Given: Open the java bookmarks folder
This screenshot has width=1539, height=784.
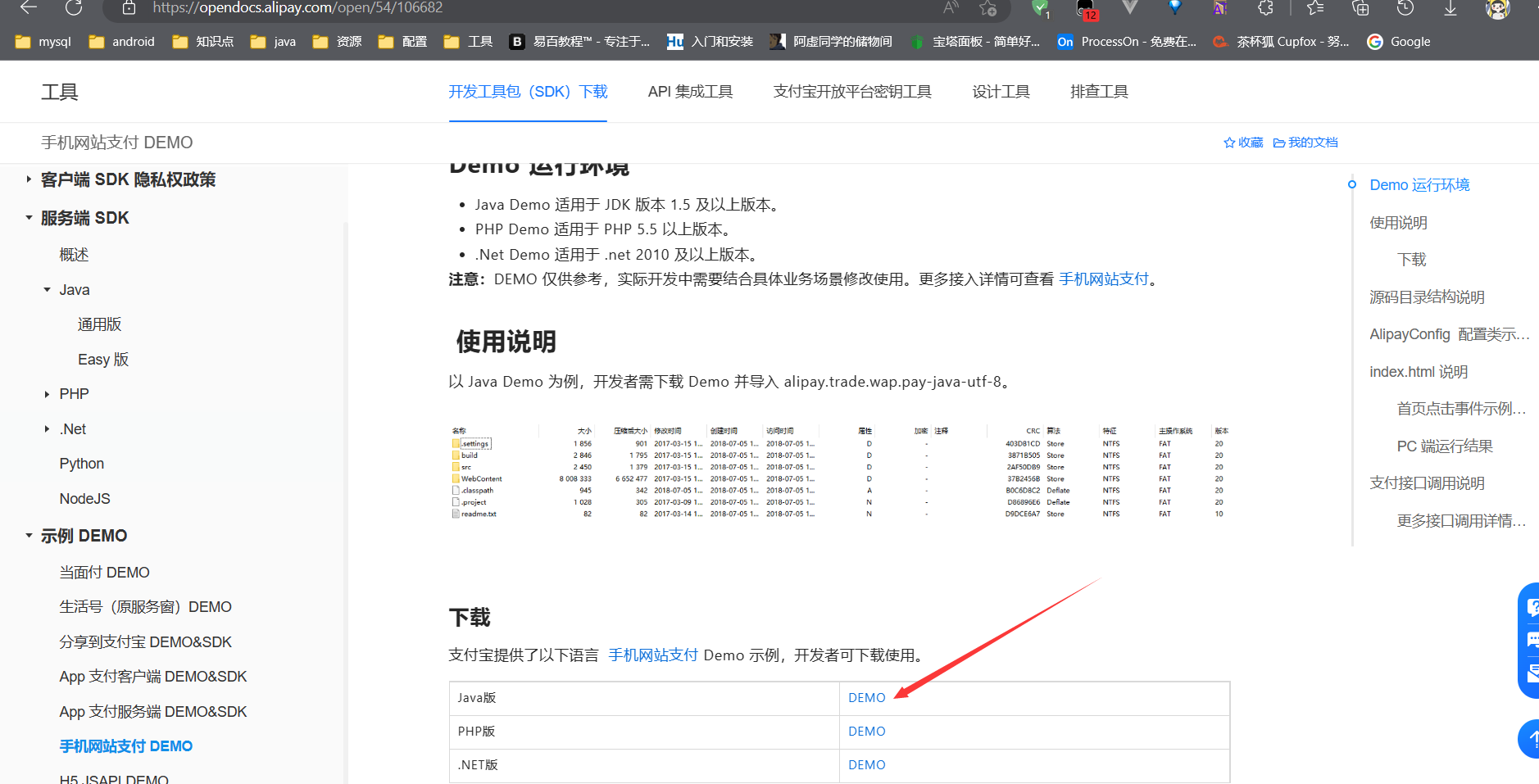Looking at the screenshot, I should coord(274,42).
